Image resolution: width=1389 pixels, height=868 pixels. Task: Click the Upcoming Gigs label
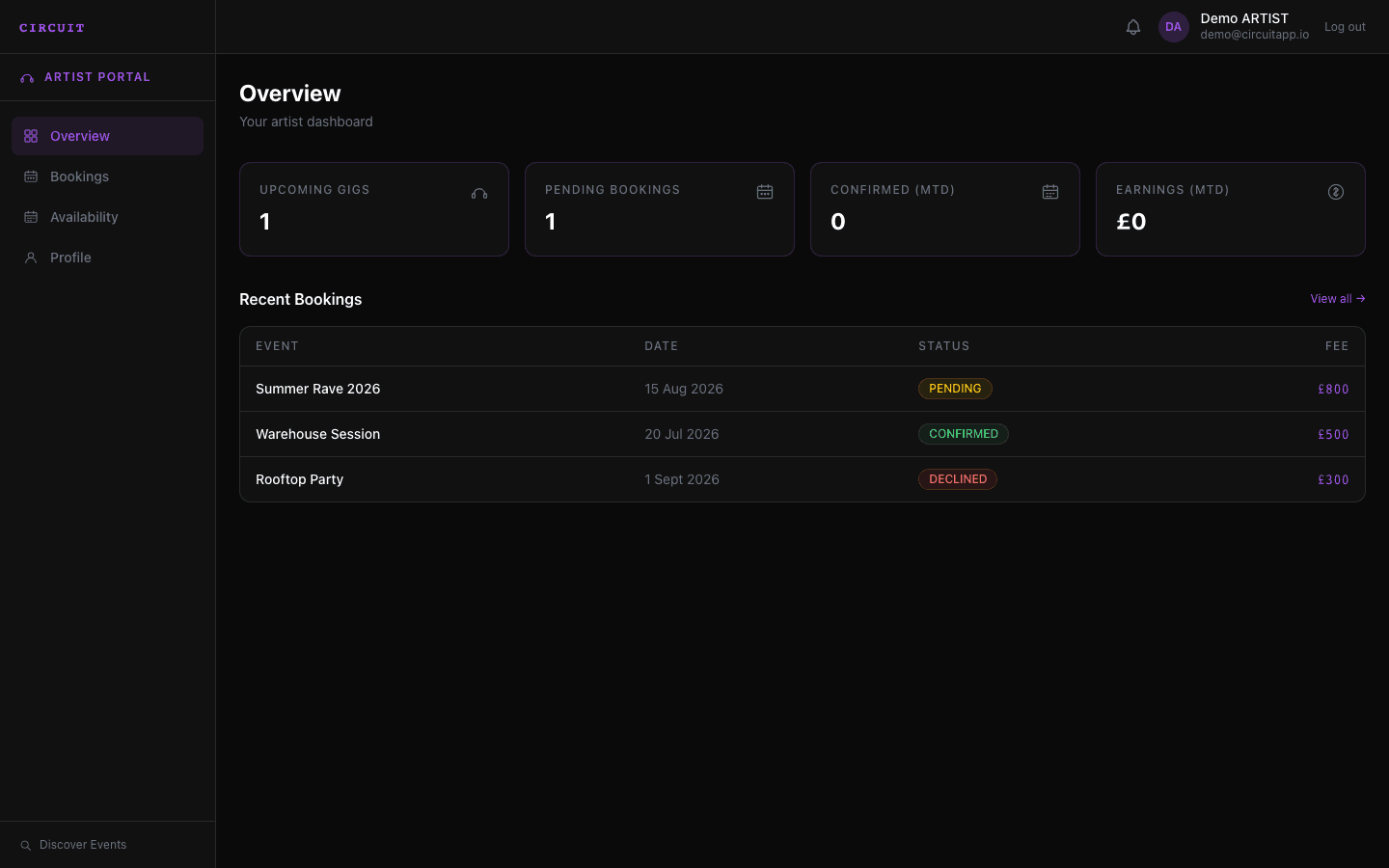point(314,190)
